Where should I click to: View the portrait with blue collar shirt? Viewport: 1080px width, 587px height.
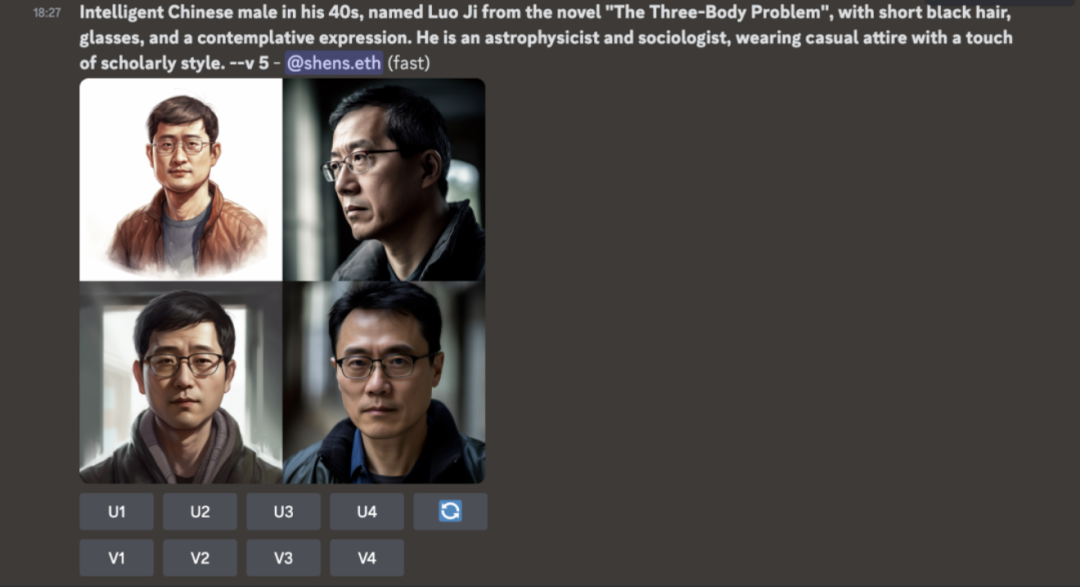(384, 382)
